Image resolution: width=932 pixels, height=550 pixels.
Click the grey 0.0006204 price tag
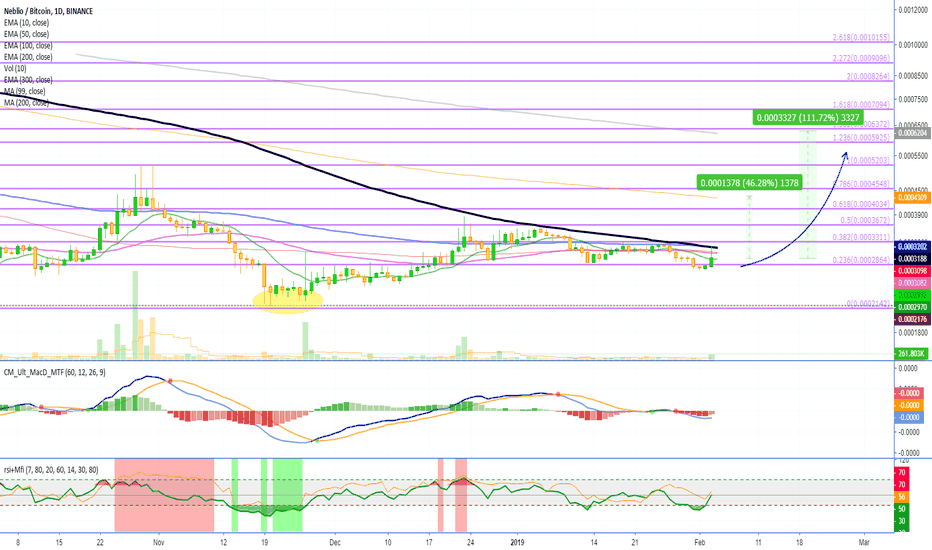[x=912, y=133]
